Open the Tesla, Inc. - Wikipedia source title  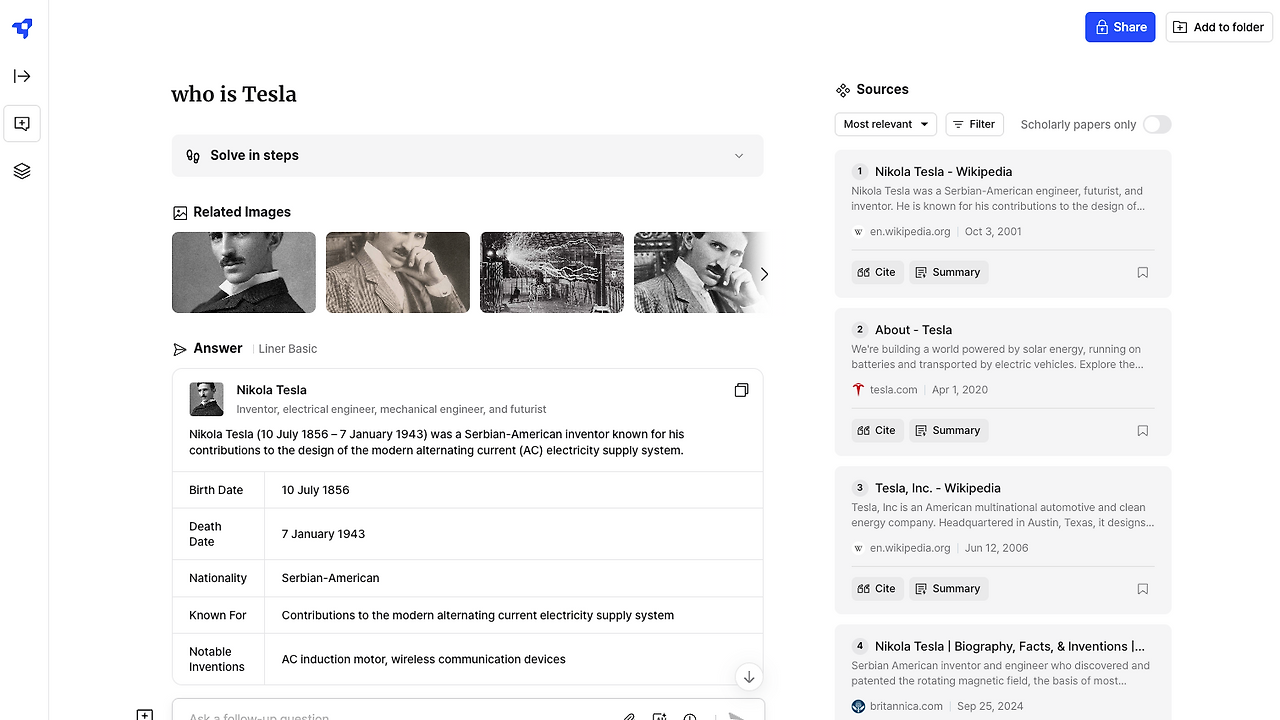tap(937, 488)
